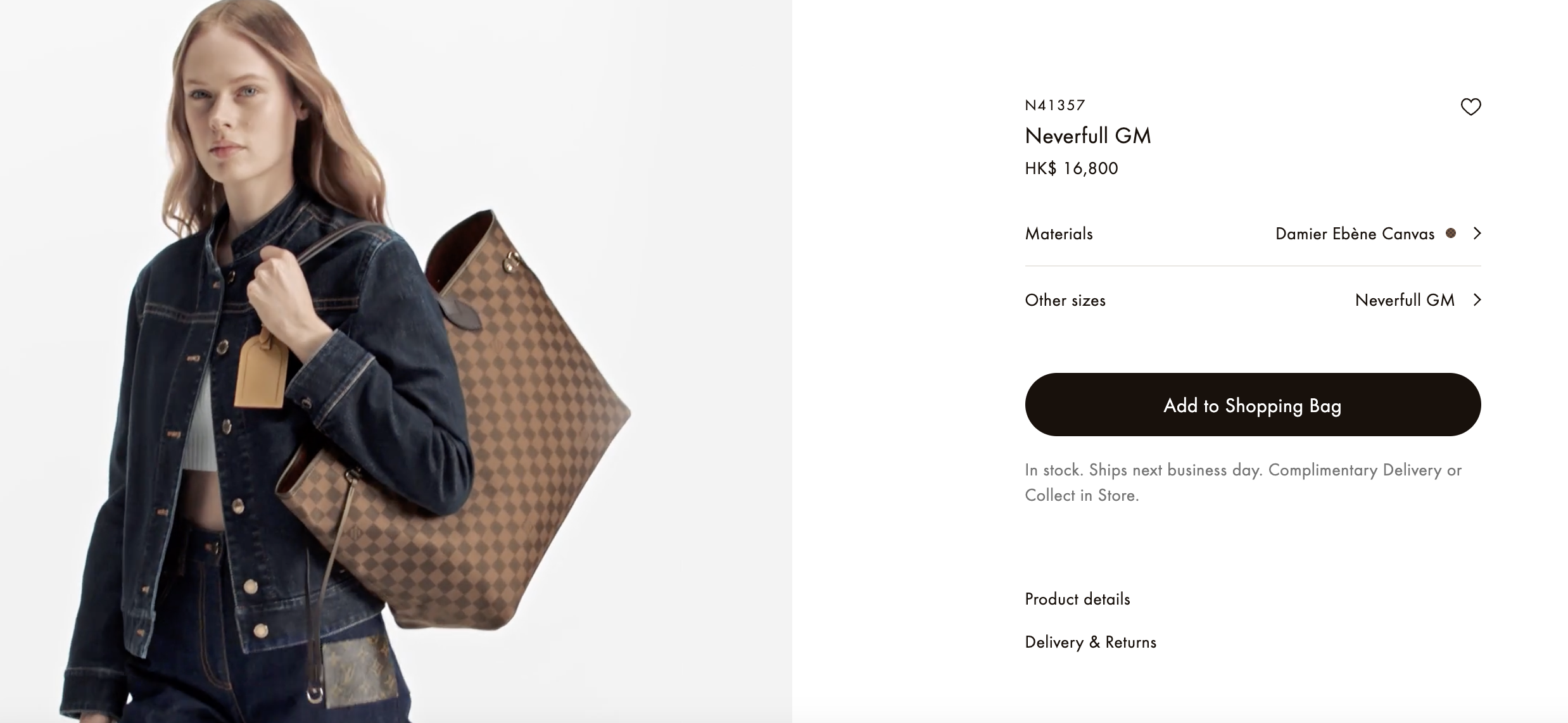Add the bag to Shopping Bag
Image resolution: width=1568 pixels, height=723 pixels.
pos(1253,405)
